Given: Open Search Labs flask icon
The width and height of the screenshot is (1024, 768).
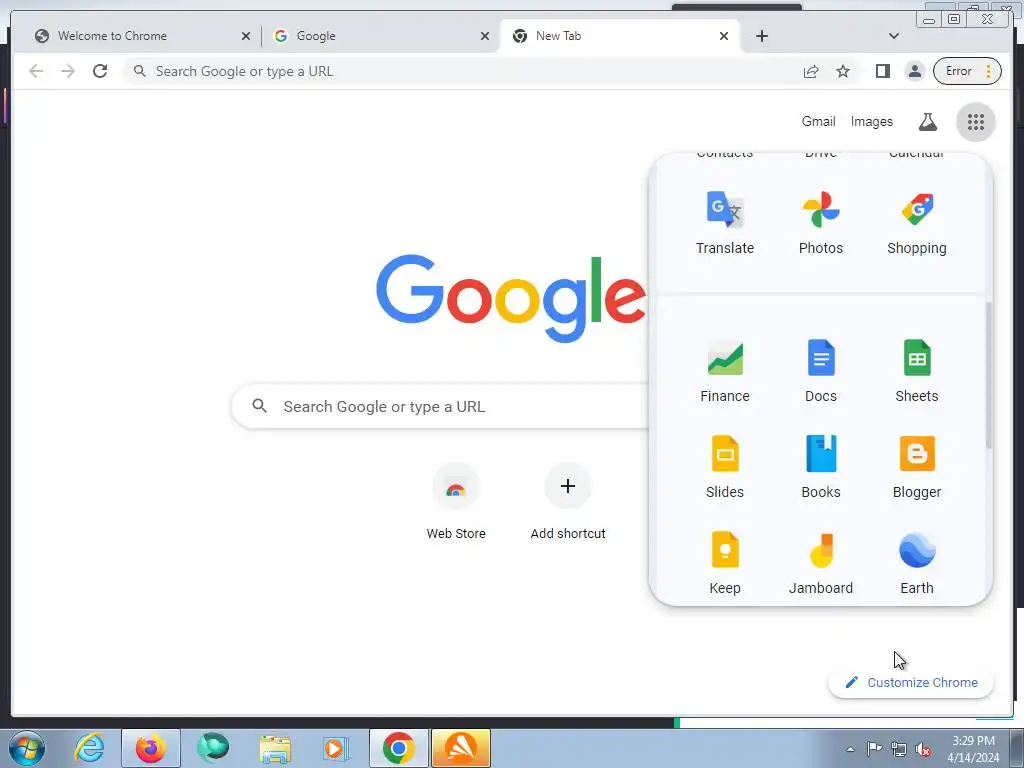Looking at the screenshot, I should pos(927,121).
